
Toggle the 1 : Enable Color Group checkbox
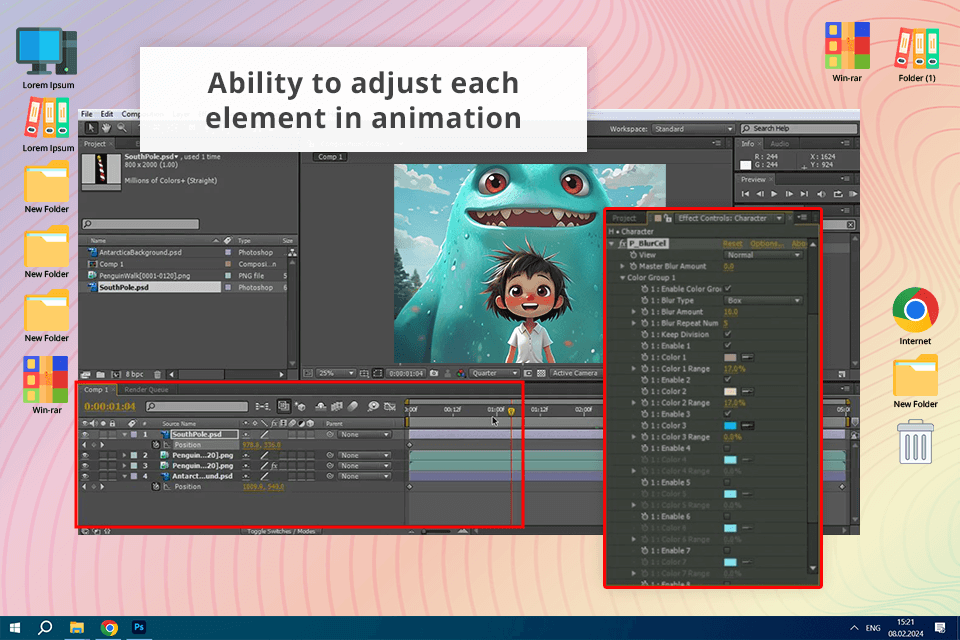click(x=728, y=288)
